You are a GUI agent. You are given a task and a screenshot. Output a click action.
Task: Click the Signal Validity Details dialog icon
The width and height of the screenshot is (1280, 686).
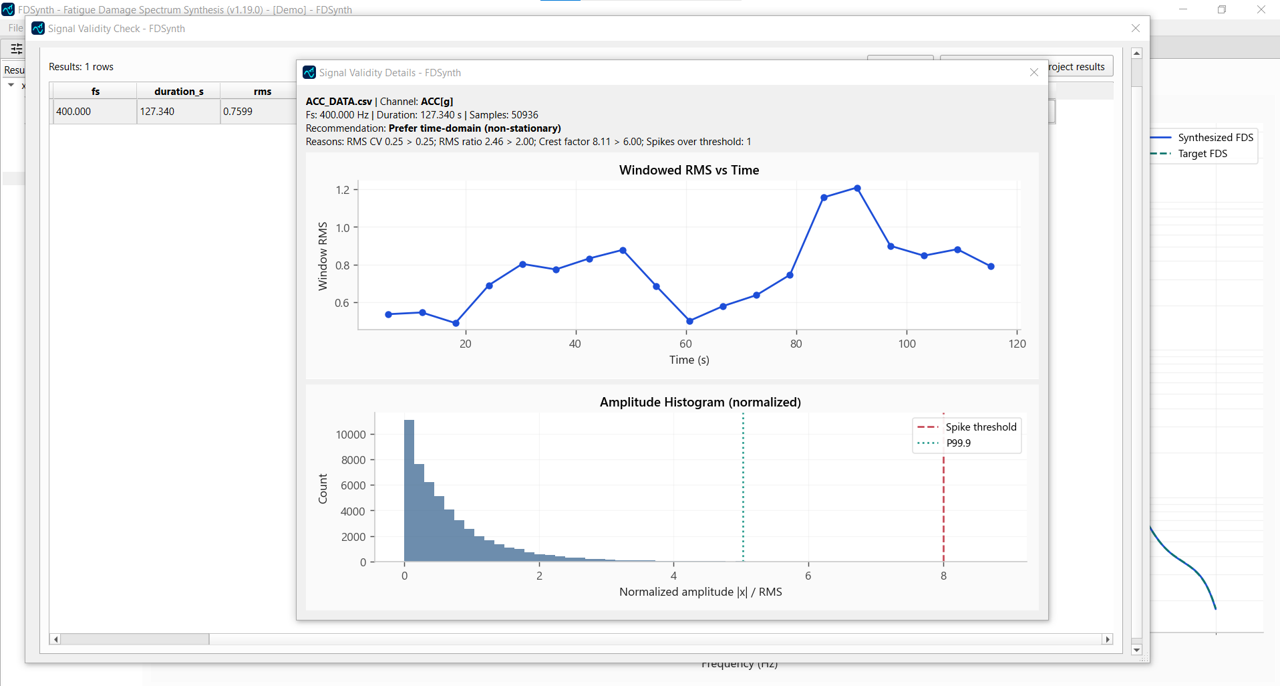tap(309, 72)
